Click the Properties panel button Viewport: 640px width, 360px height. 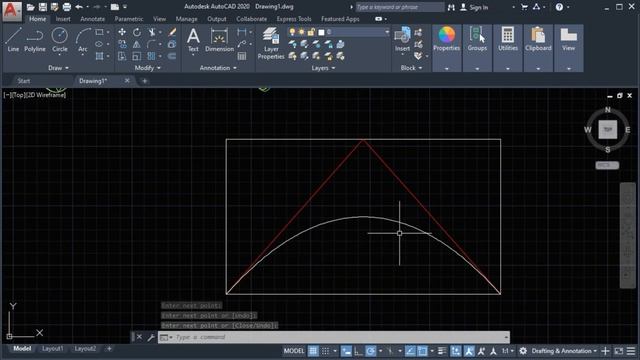[447, 48]
